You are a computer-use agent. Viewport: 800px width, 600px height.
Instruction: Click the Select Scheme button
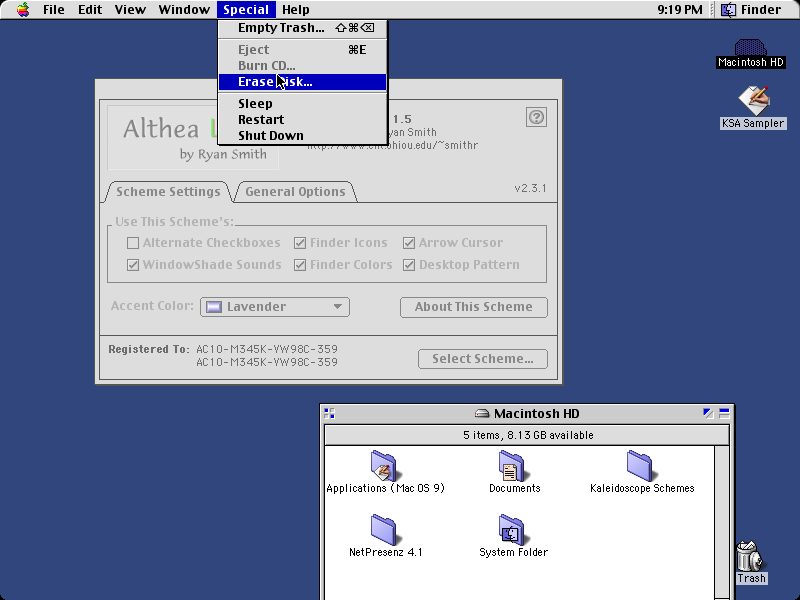click(x=483, y=359)
